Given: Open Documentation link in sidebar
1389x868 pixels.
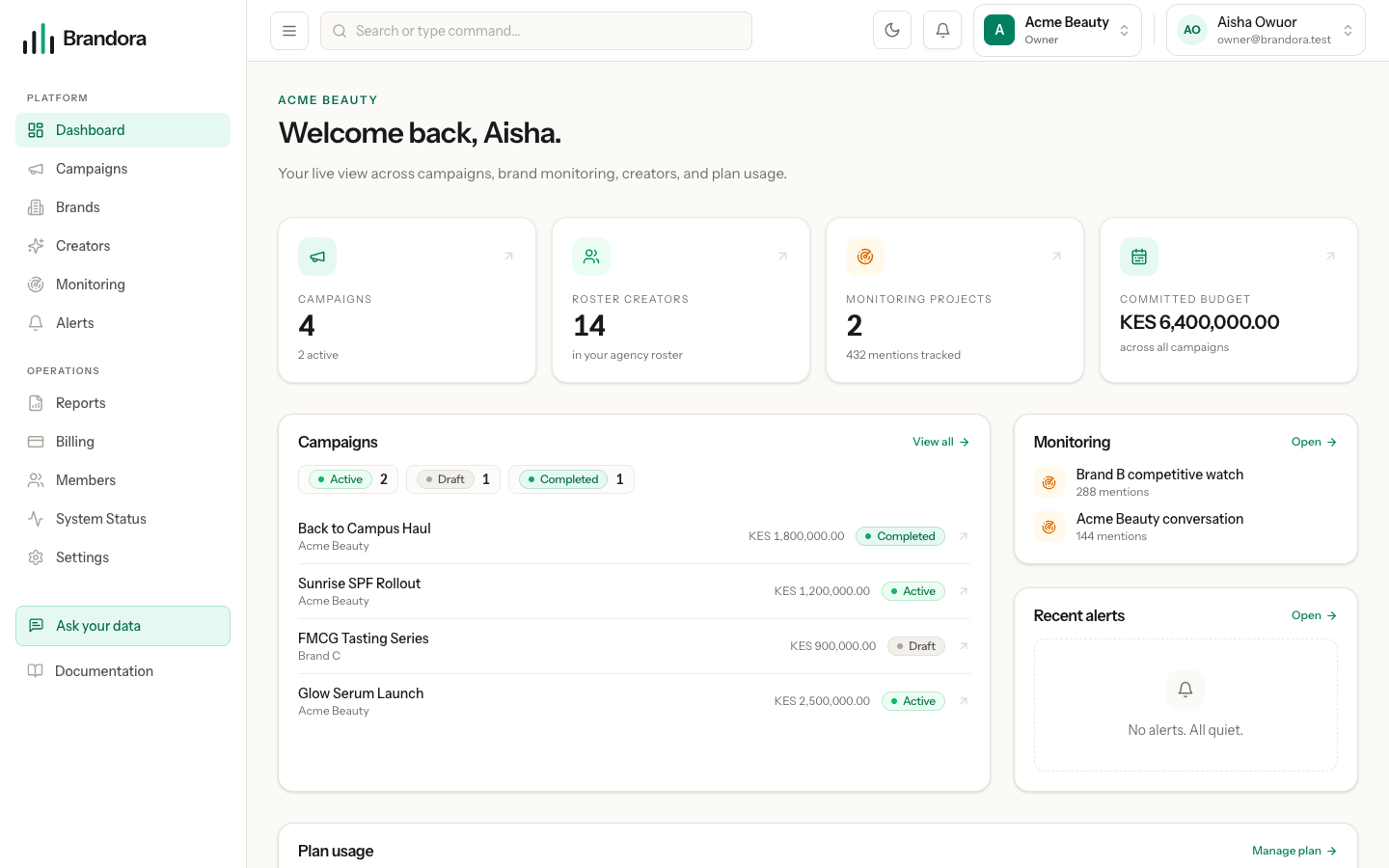Looking at the screenshot, I should pyautogui.click(x=123, y=671).
